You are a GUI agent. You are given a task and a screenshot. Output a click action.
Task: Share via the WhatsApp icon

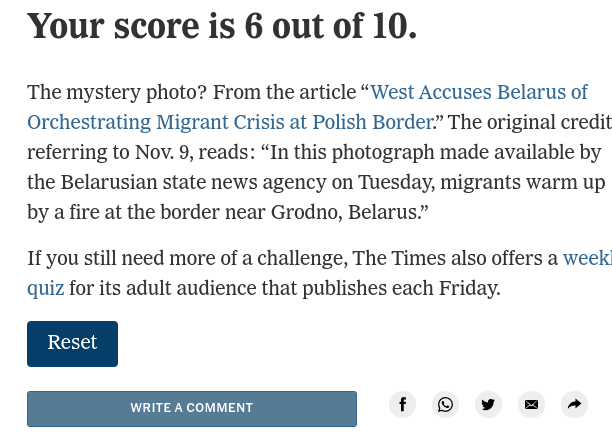click(445, 405)
